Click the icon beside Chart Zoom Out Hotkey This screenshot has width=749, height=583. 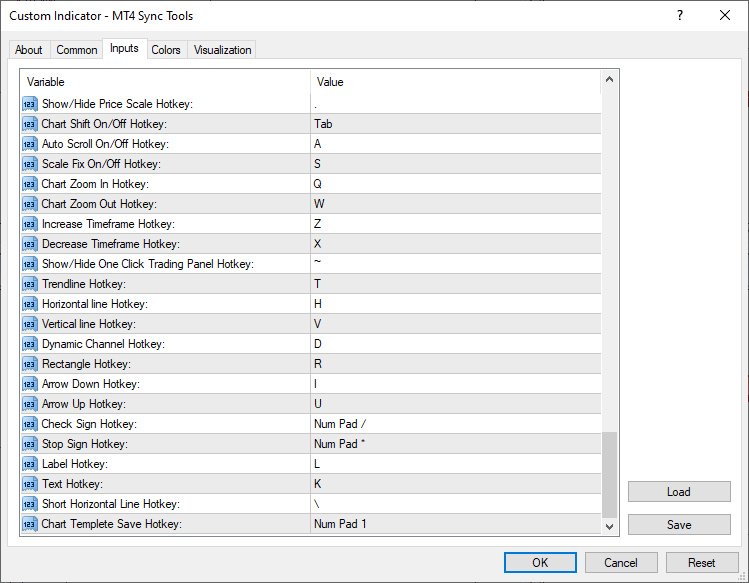(x=30, y=205)
